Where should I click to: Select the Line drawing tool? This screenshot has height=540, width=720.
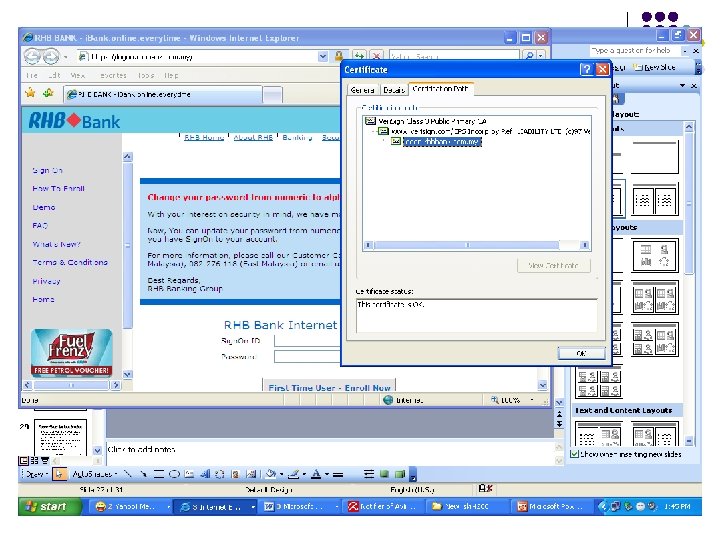point(128,474)
